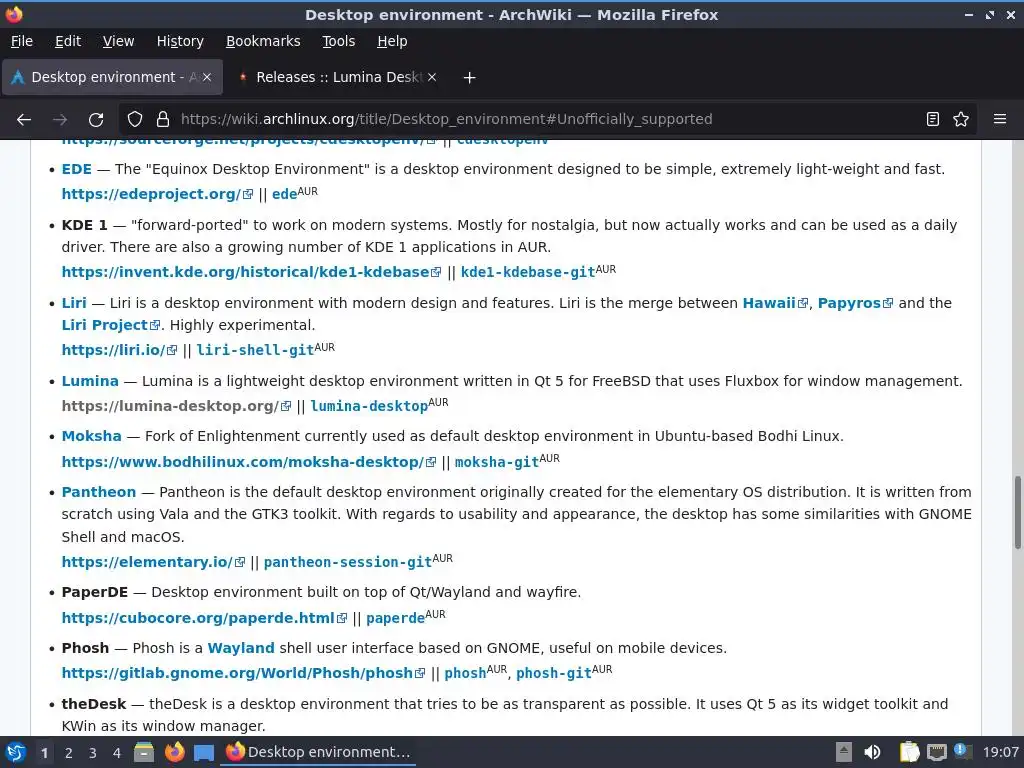Open moksha-git AUR package link
This screenshot has width=1024, height=768.
point(496,462)
